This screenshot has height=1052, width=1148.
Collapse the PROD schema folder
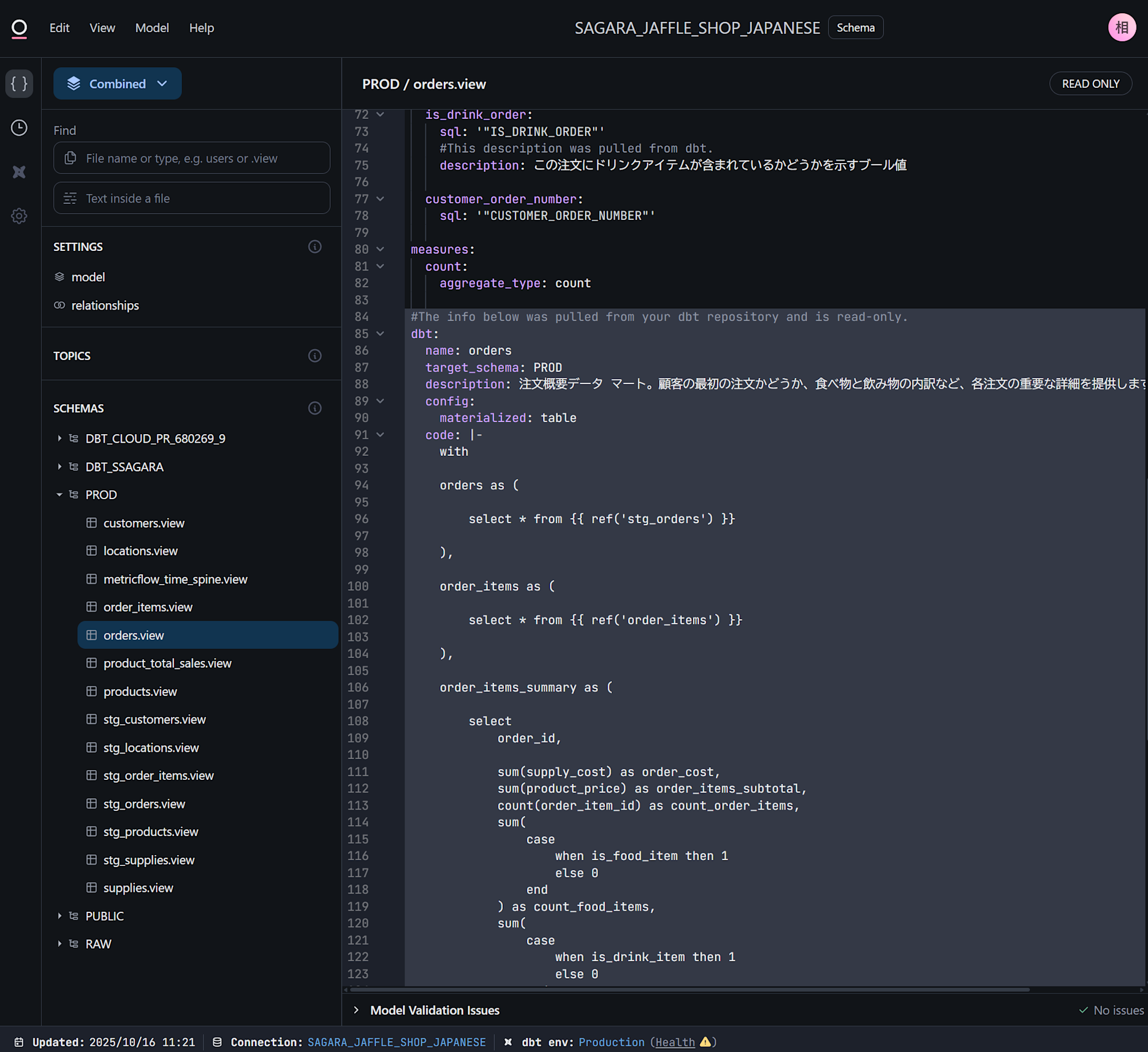coord(59,495)
